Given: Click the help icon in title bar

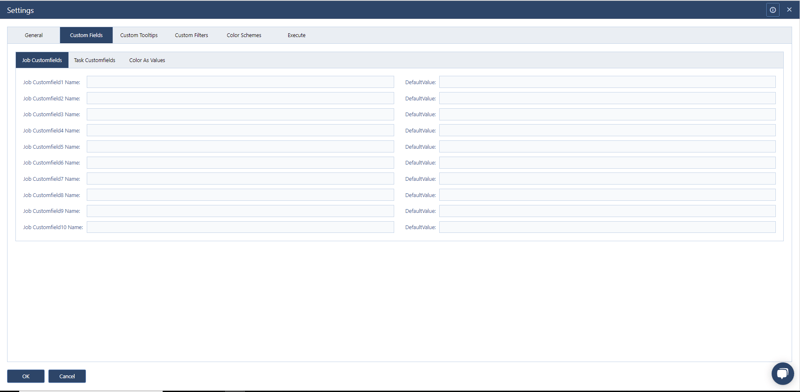Looking at the screenshot, I should pyautogui.click(x=772, y=10).
